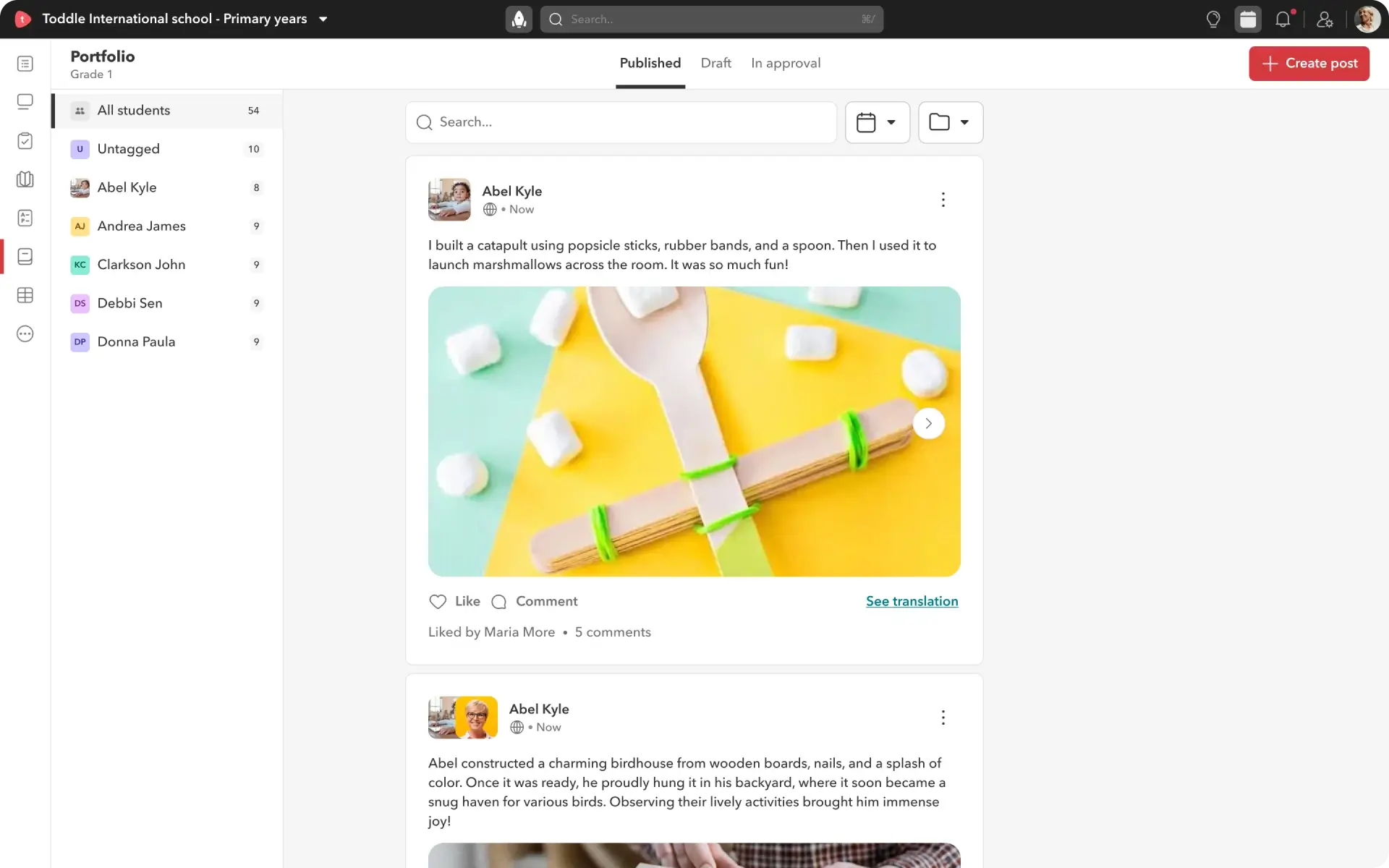Switch to the In approval tab
The image size is (1389, 868).
(786, 63)
